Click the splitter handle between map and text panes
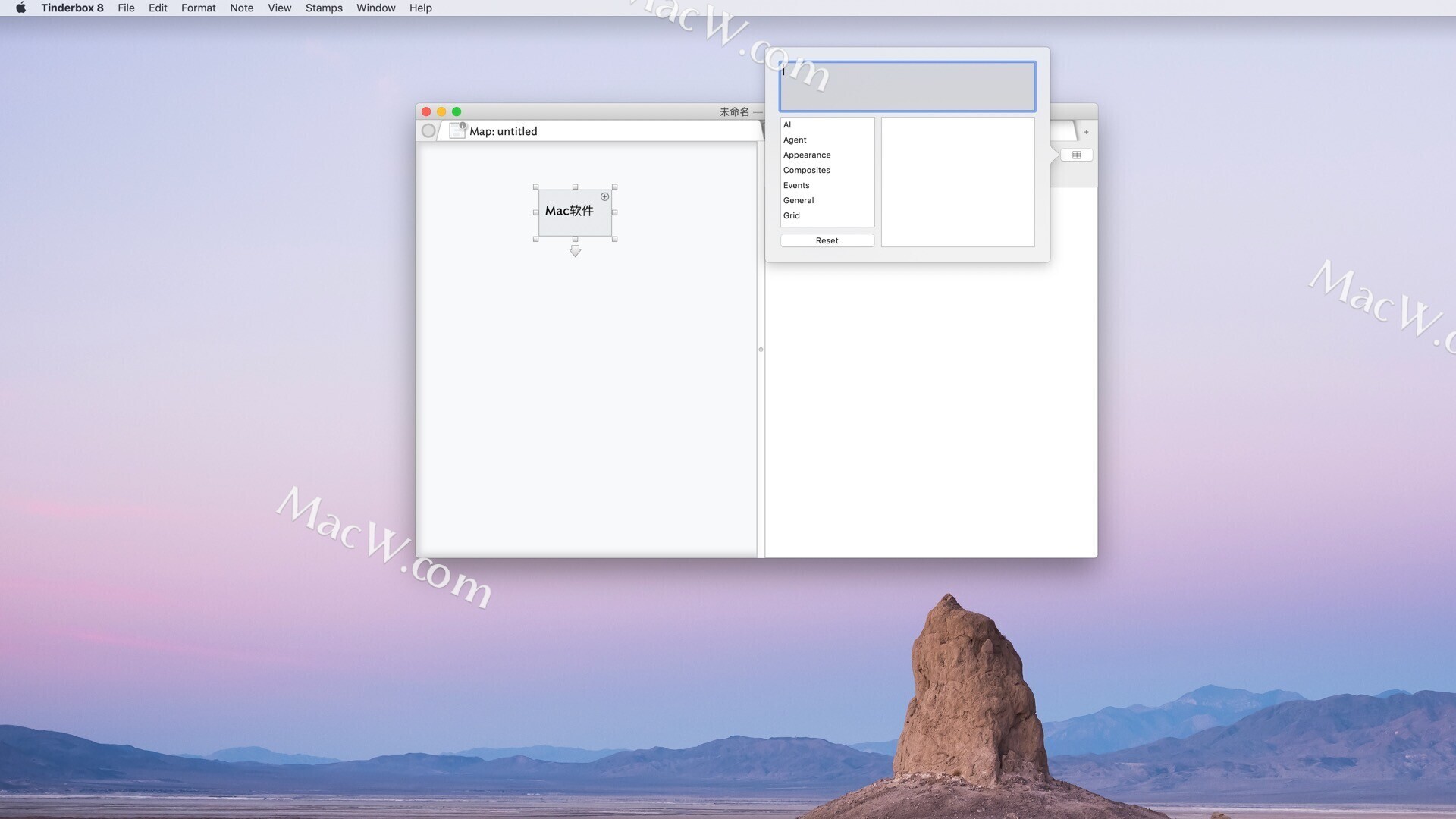Viewport: 1456px width, 819px height. (761, 350)
